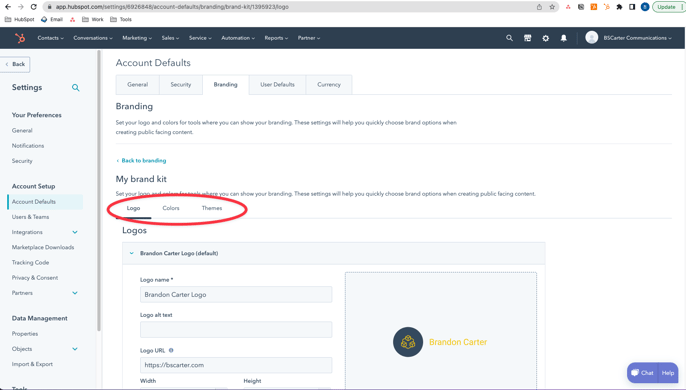This screenshot has height=390, width=686.
Task: Open Account Defaults in sidebar
Action: click(46, 202)
